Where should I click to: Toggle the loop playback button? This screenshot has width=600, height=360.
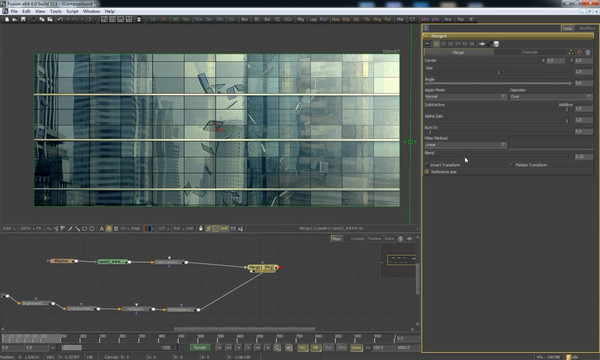pyautogui.click(x=277, y=347)
